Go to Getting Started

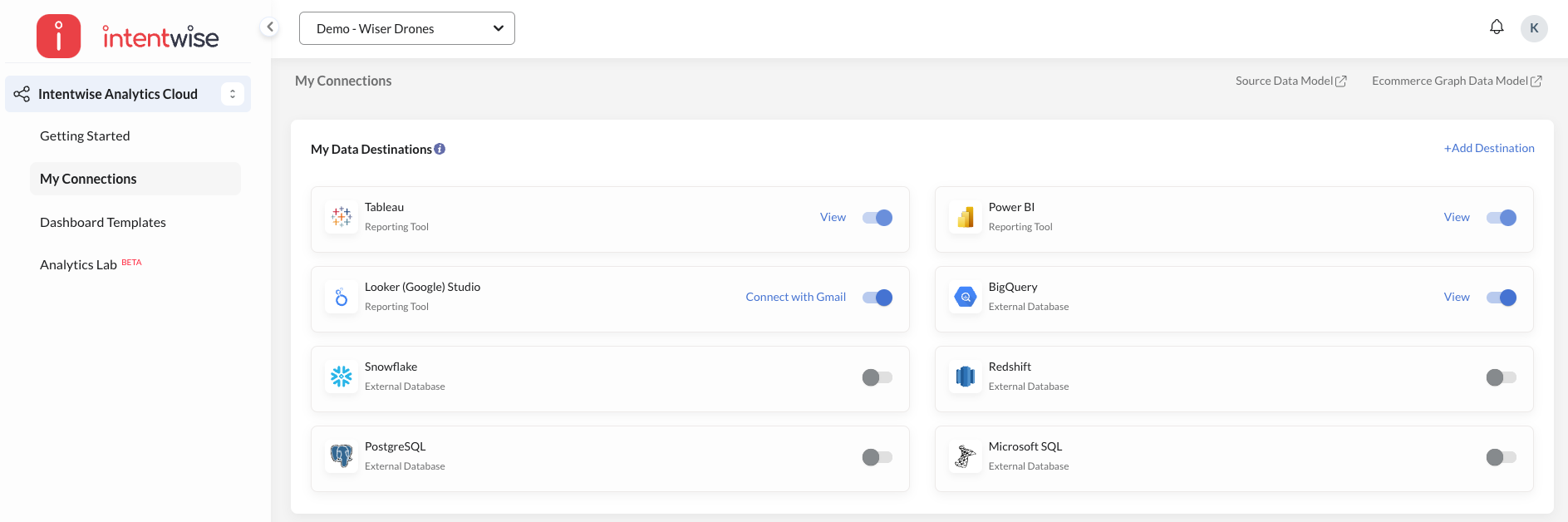click(x=85, y=135)
